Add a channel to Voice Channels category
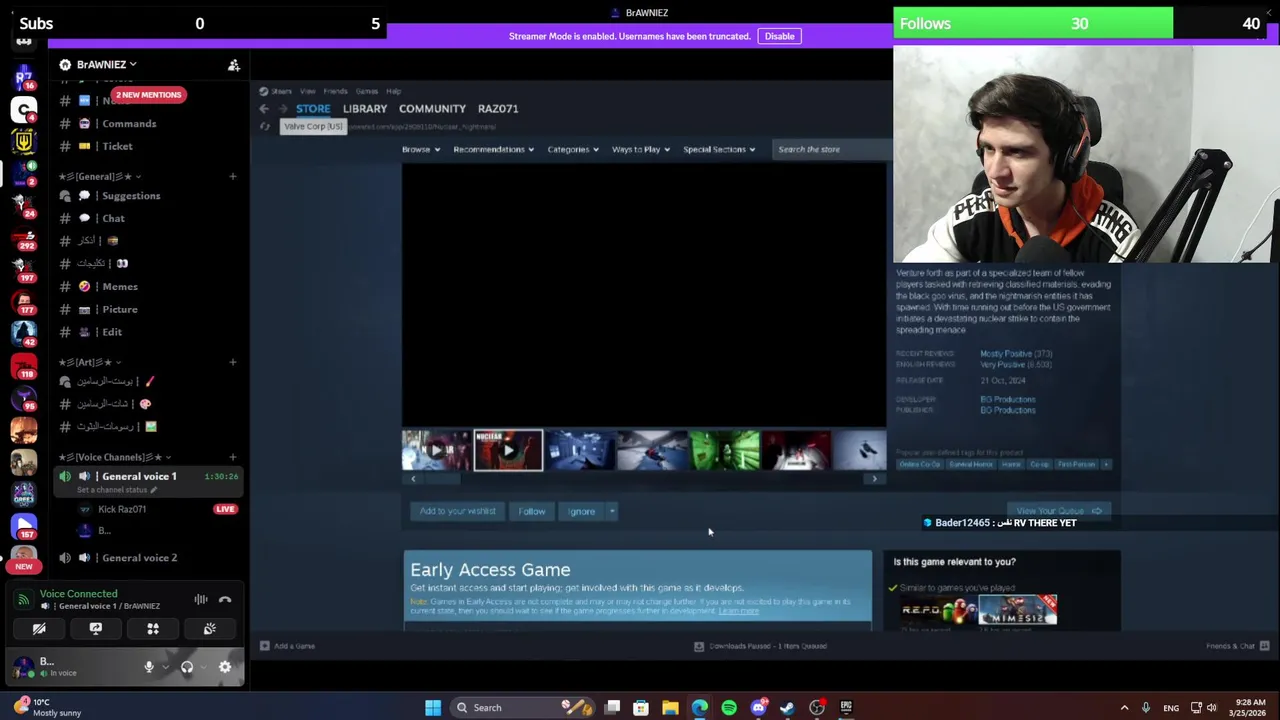The image size is (1280, 720). [233, 457]
